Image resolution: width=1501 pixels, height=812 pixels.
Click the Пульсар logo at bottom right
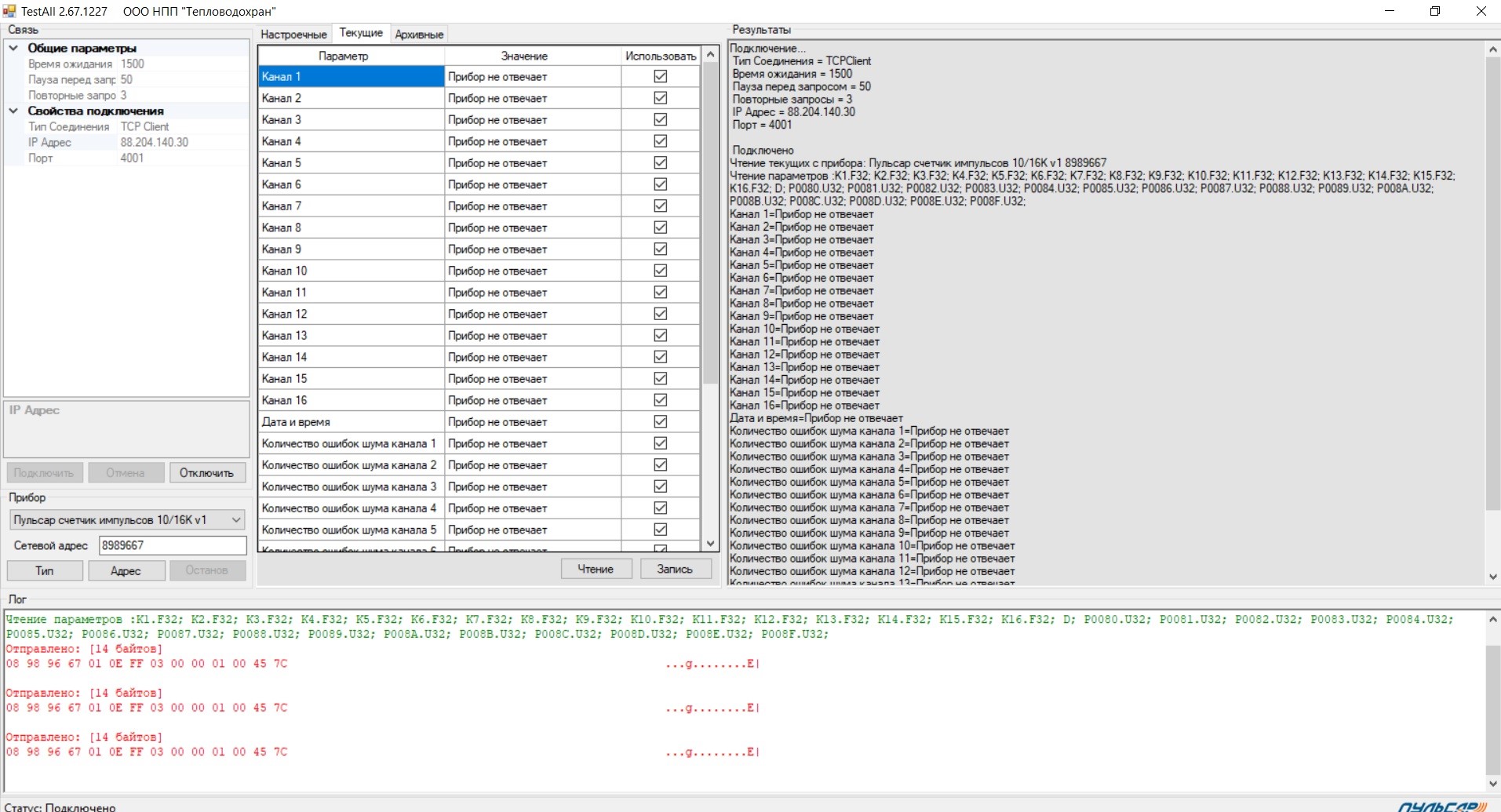point(1442,807)
